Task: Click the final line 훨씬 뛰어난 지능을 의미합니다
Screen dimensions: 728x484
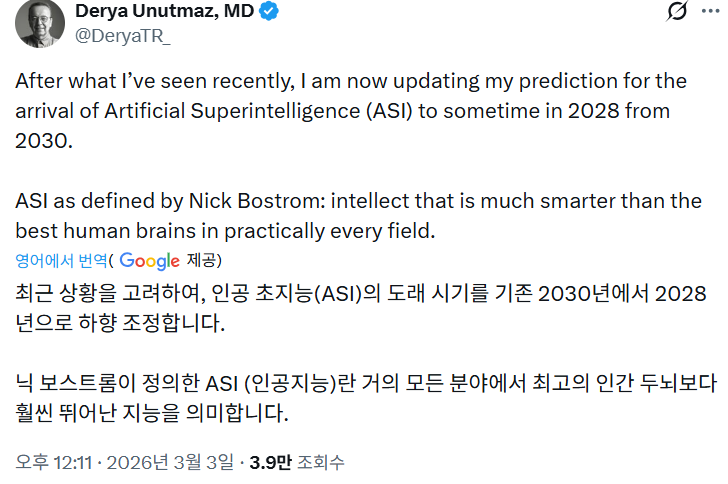Action: [x=152, y=412]
